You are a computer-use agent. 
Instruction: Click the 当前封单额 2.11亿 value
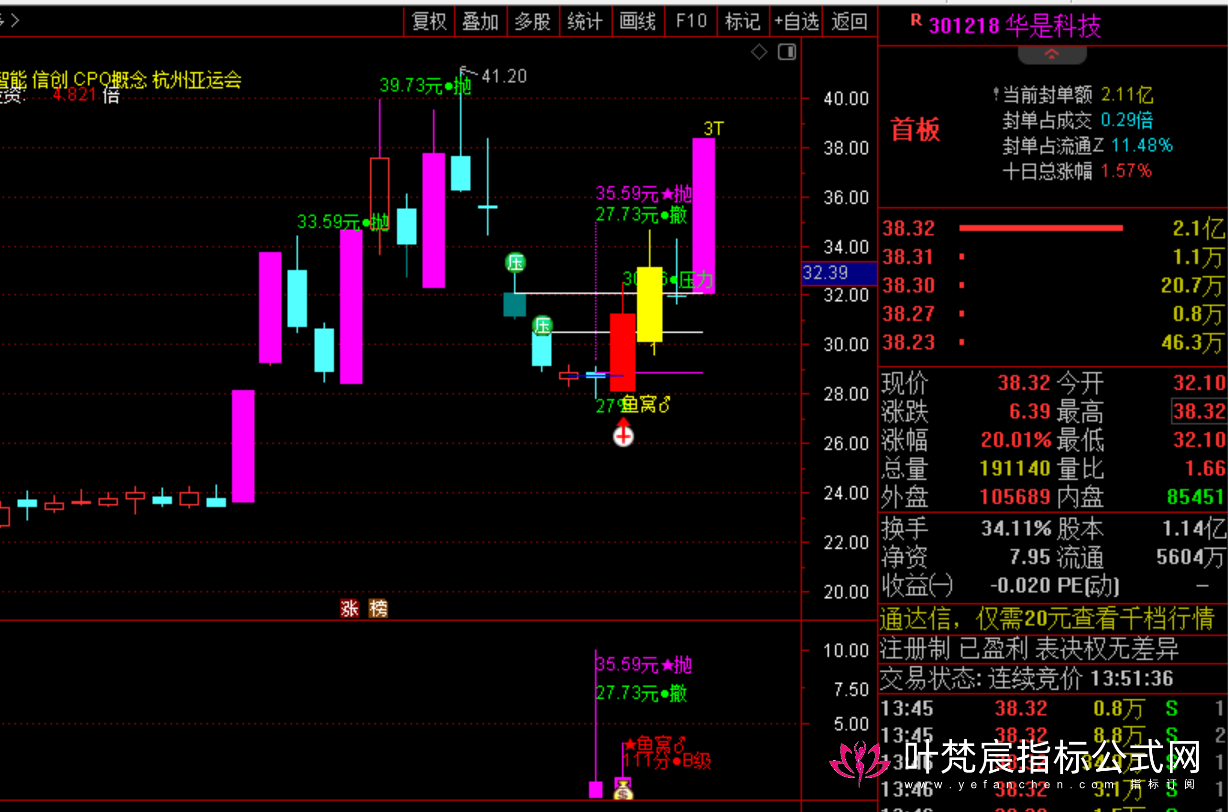click(x=1127, y=95)
